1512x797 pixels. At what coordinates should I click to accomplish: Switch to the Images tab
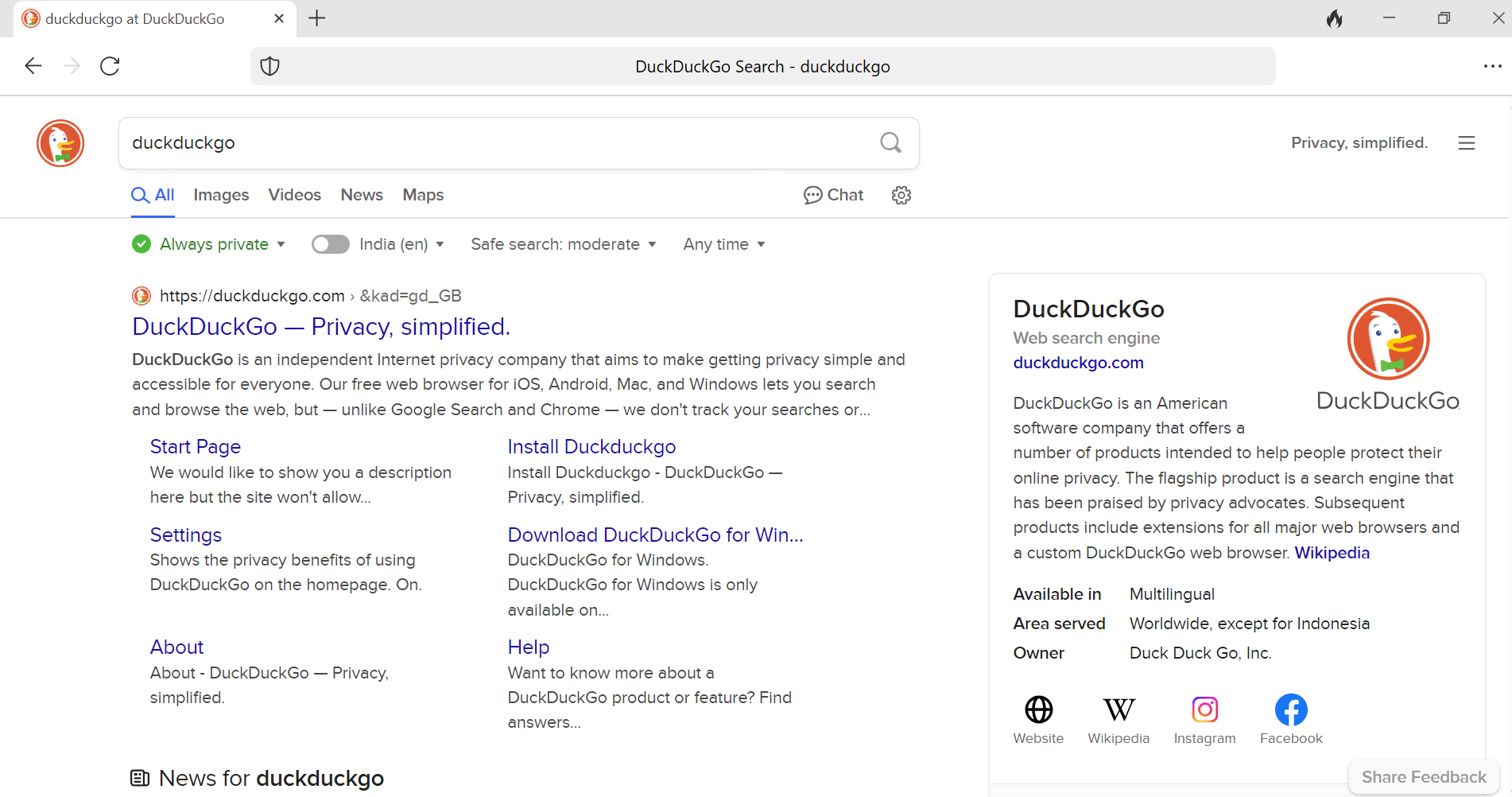click(221, 195)
